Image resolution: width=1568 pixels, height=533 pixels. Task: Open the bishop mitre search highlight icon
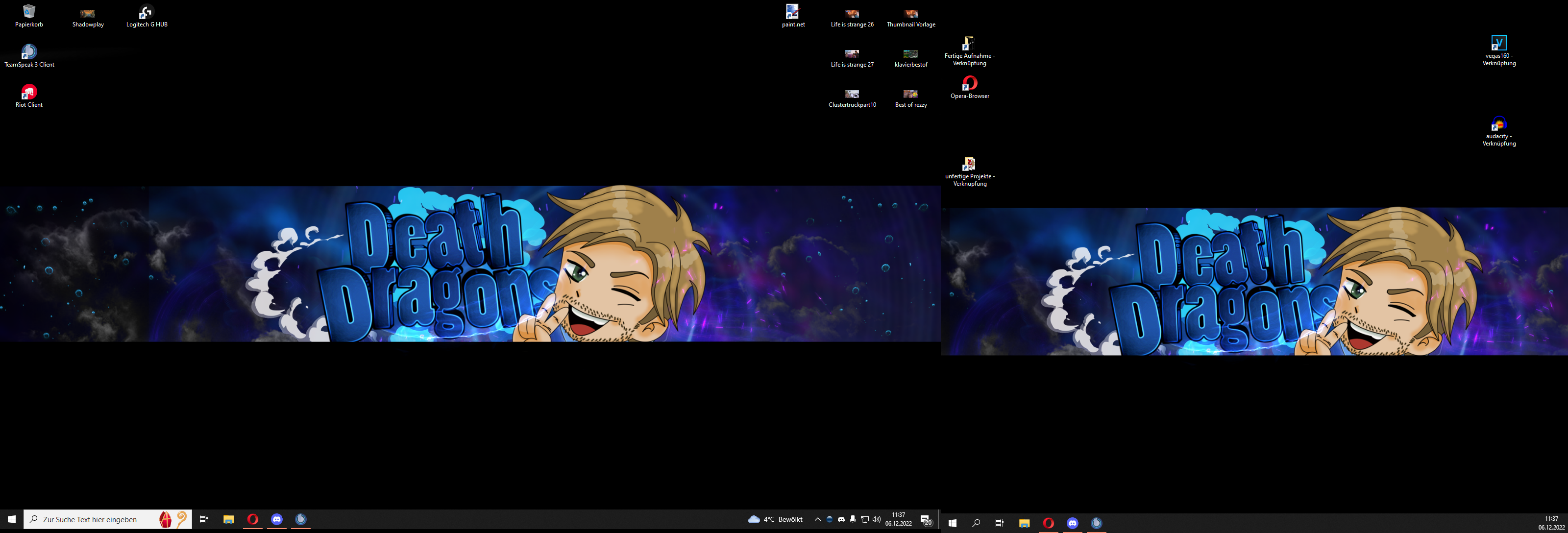[166, 519]
